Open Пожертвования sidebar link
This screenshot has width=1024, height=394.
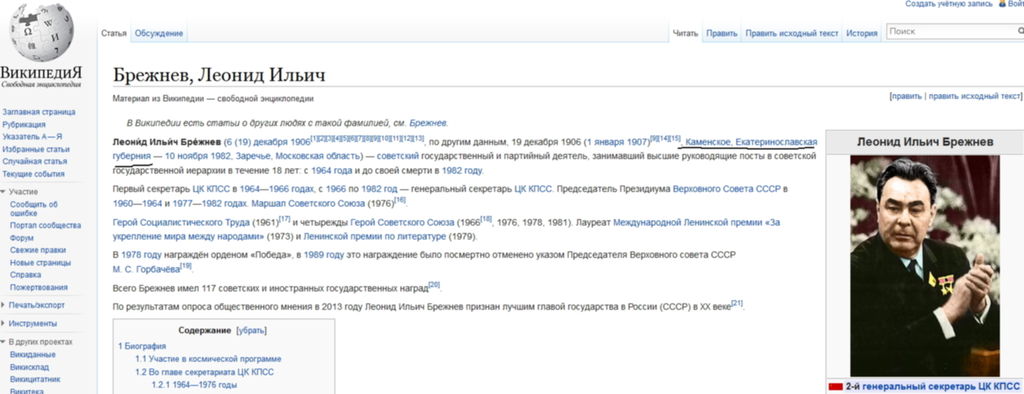point(39,287)
